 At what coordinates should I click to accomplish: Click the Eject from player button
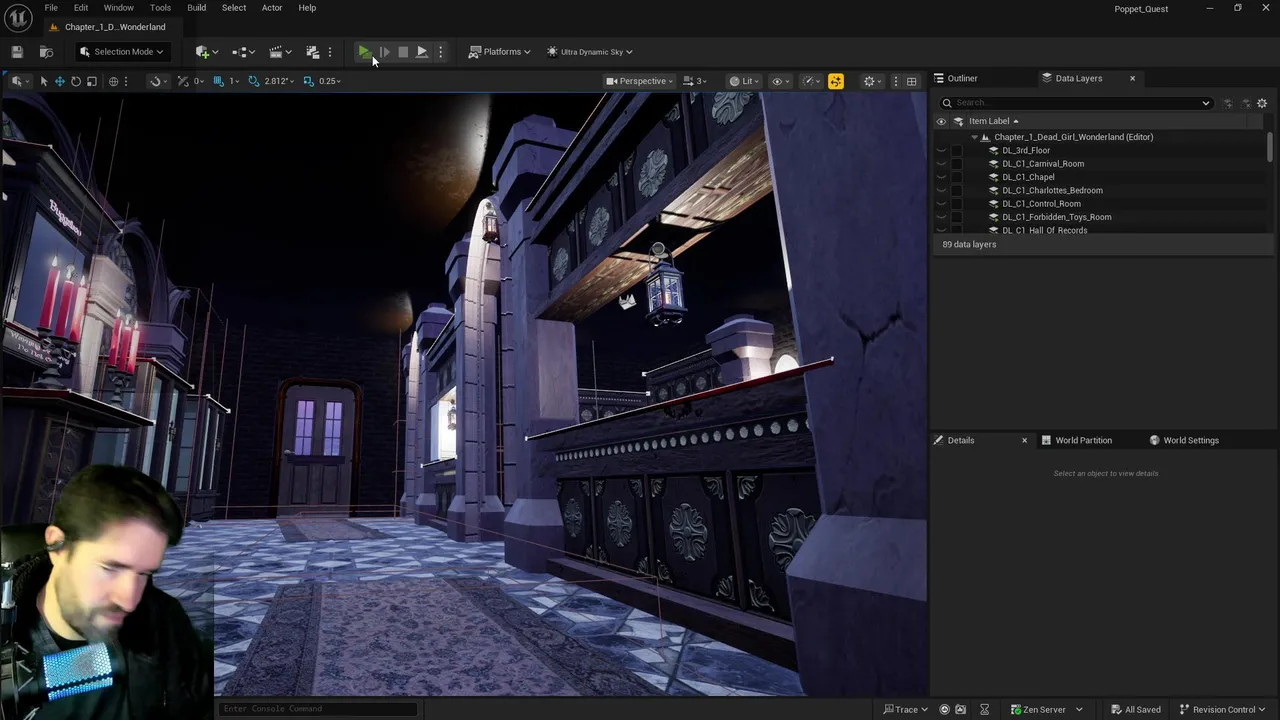coord(422,52)
